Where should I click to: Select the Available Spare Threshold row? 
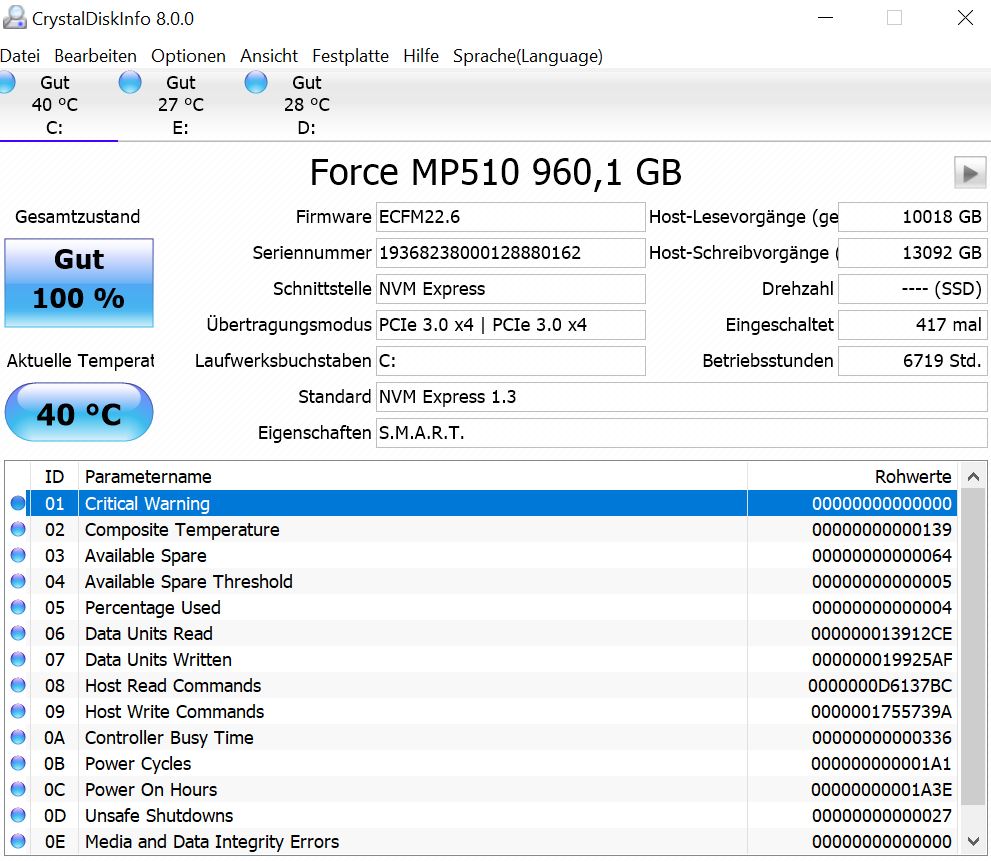pyautogui.click(x=482, y=582)
